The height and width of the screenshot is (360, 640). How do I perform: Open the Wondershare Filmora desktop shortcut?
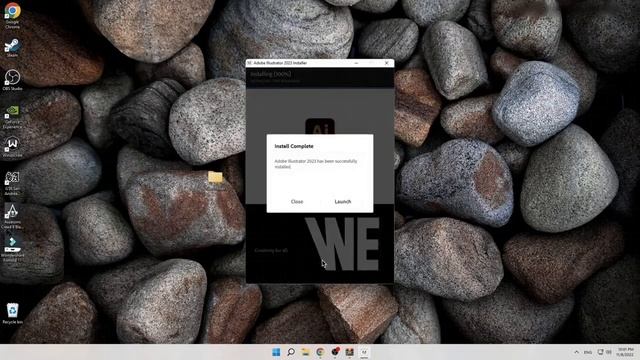coord(12,249)
